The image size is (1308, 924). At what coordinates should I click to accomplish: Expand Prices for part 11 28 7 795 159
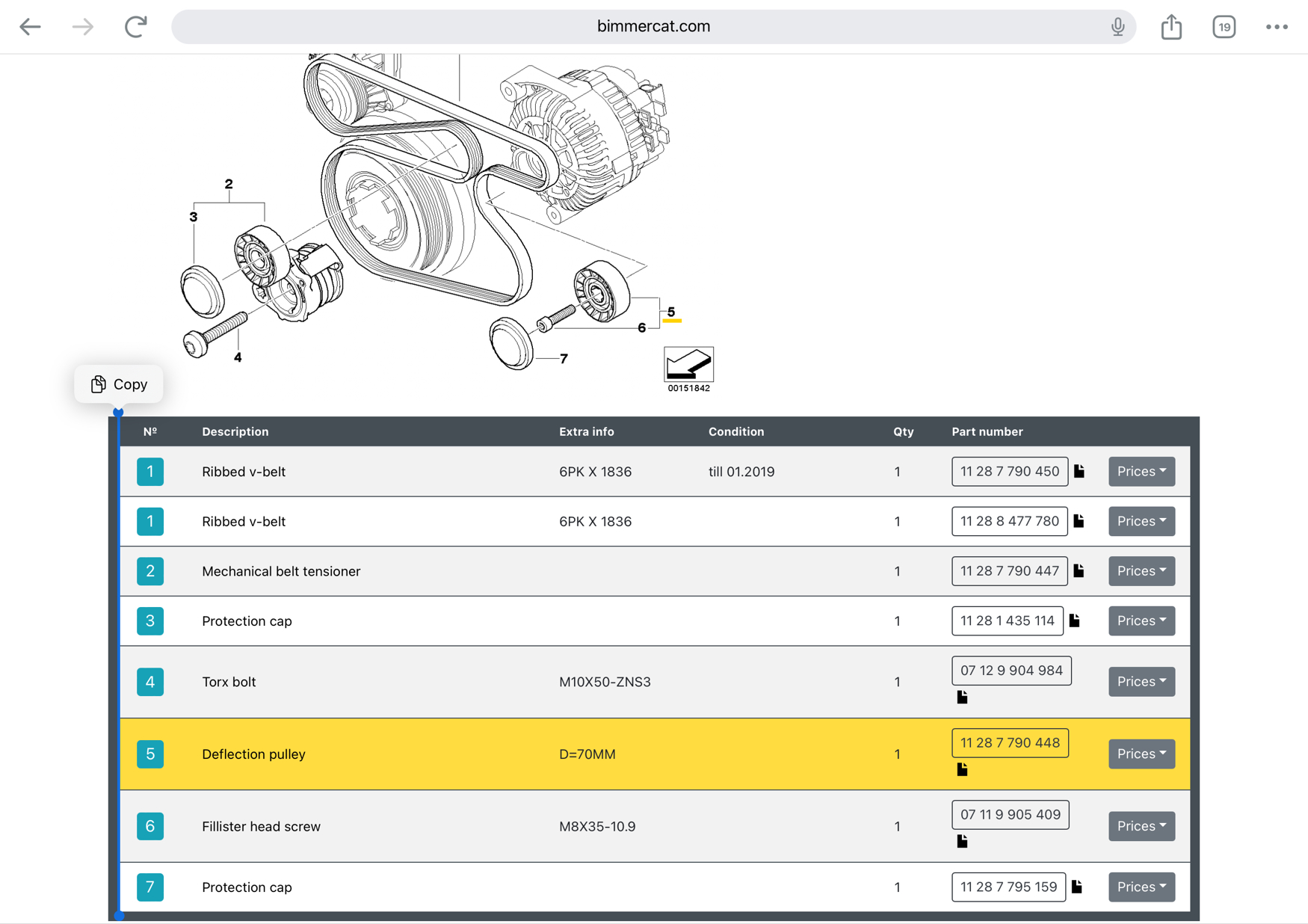coord(1141,887)
